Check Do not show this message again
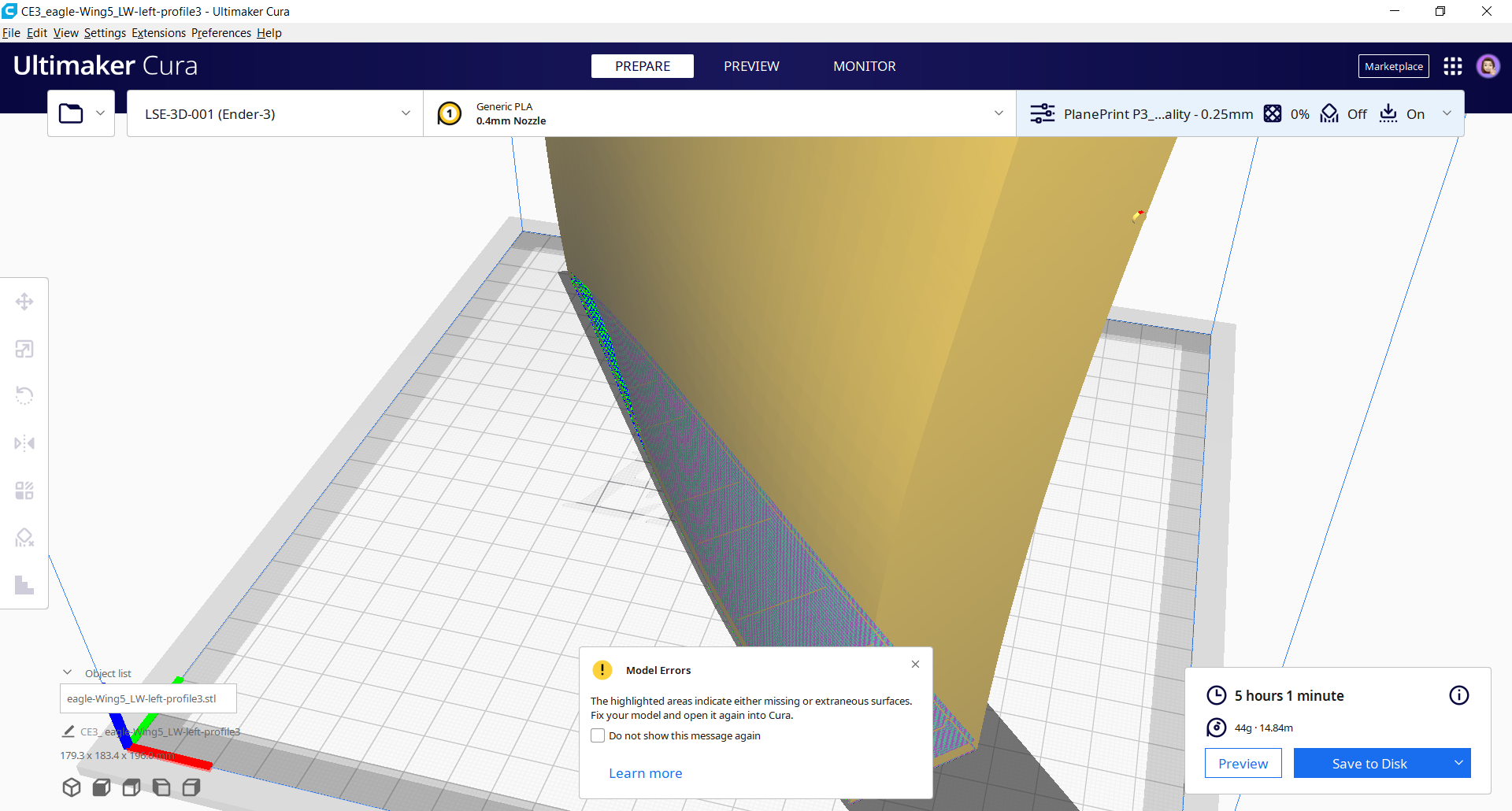This screenshot has width=1512, height=811. [598, 735]
